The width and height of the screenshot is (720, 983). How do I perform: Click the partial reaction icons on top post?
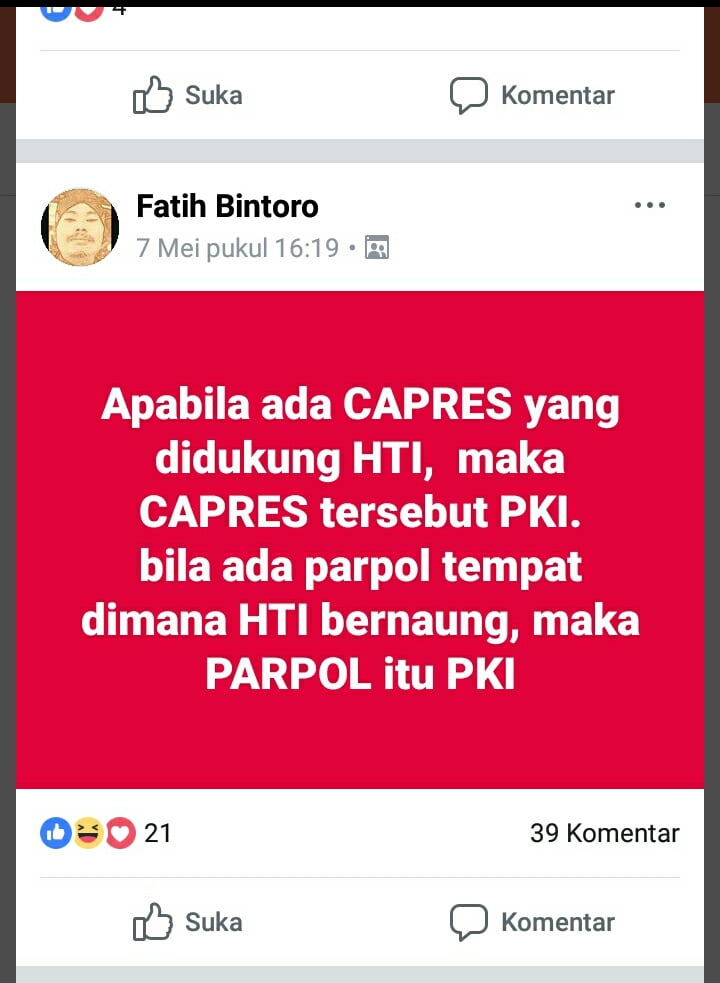(x=72, y=13)
